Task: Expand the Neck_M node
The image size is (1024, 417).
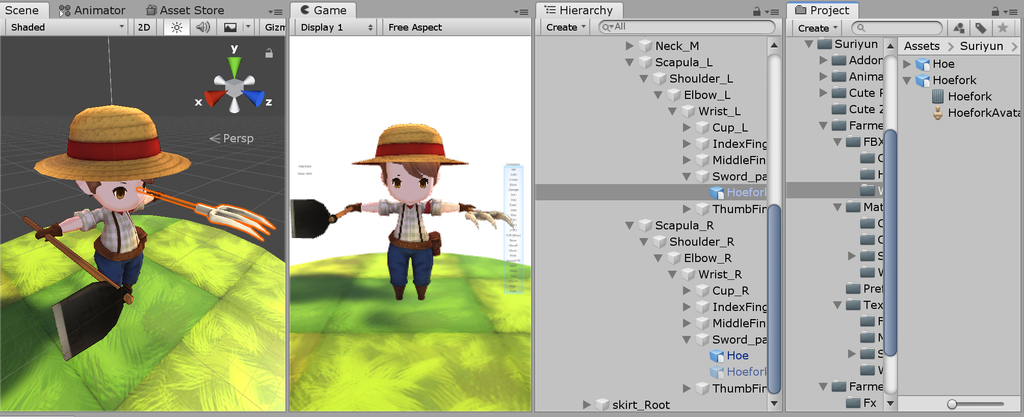Action: 630,46
